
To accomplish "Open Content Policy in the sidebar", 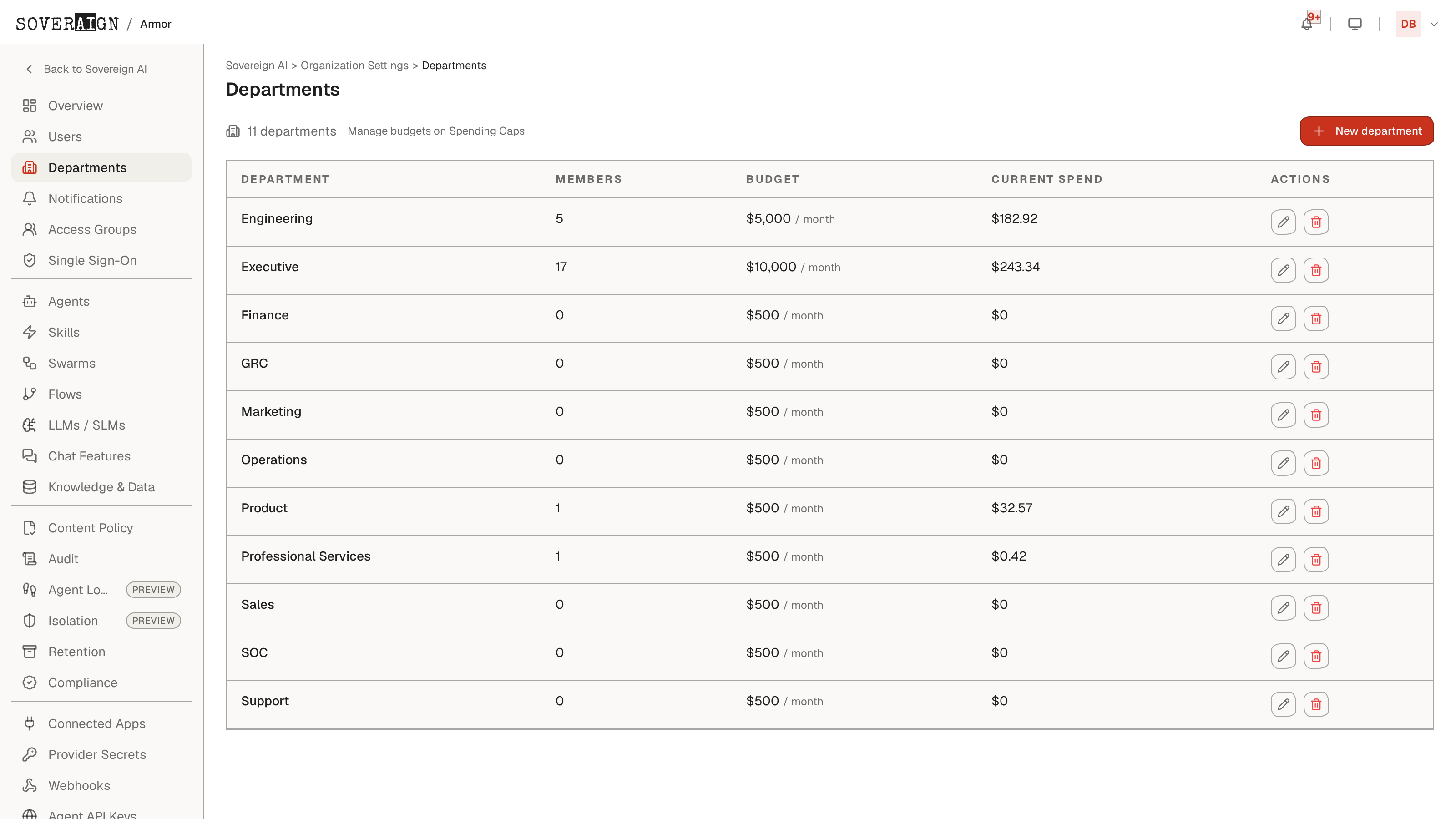I will [x=102, y=528].
